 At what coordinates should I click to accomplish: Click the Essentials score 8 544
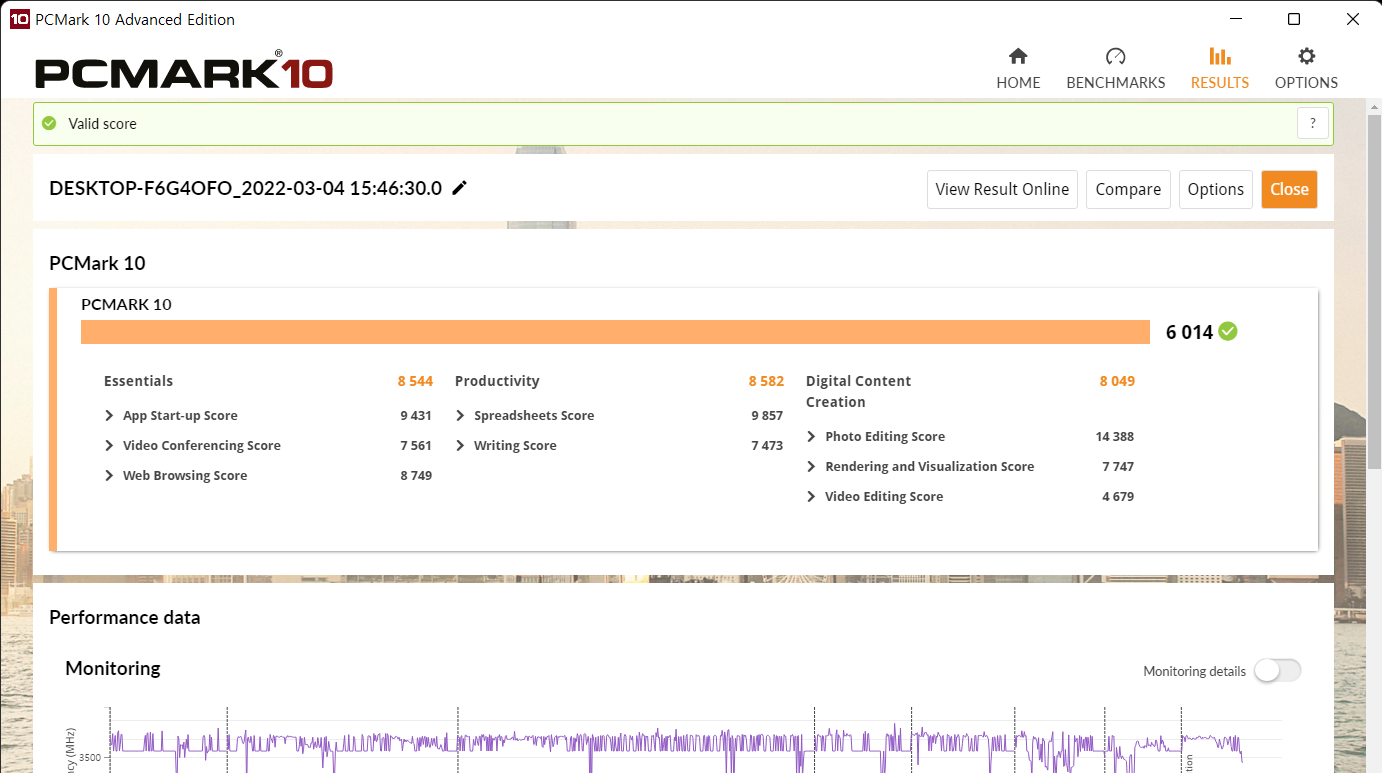pos(415,381)
